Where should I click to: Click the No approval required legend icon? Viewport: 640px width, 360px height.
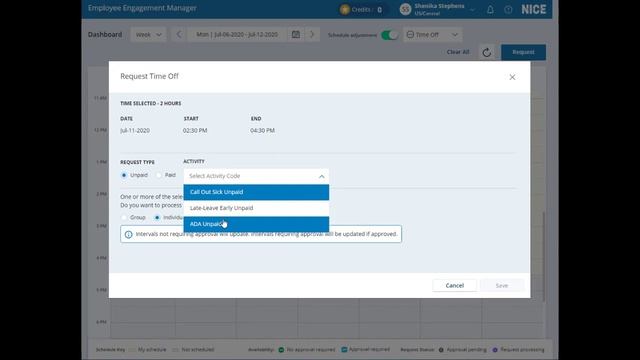click(x=281, y=350)
